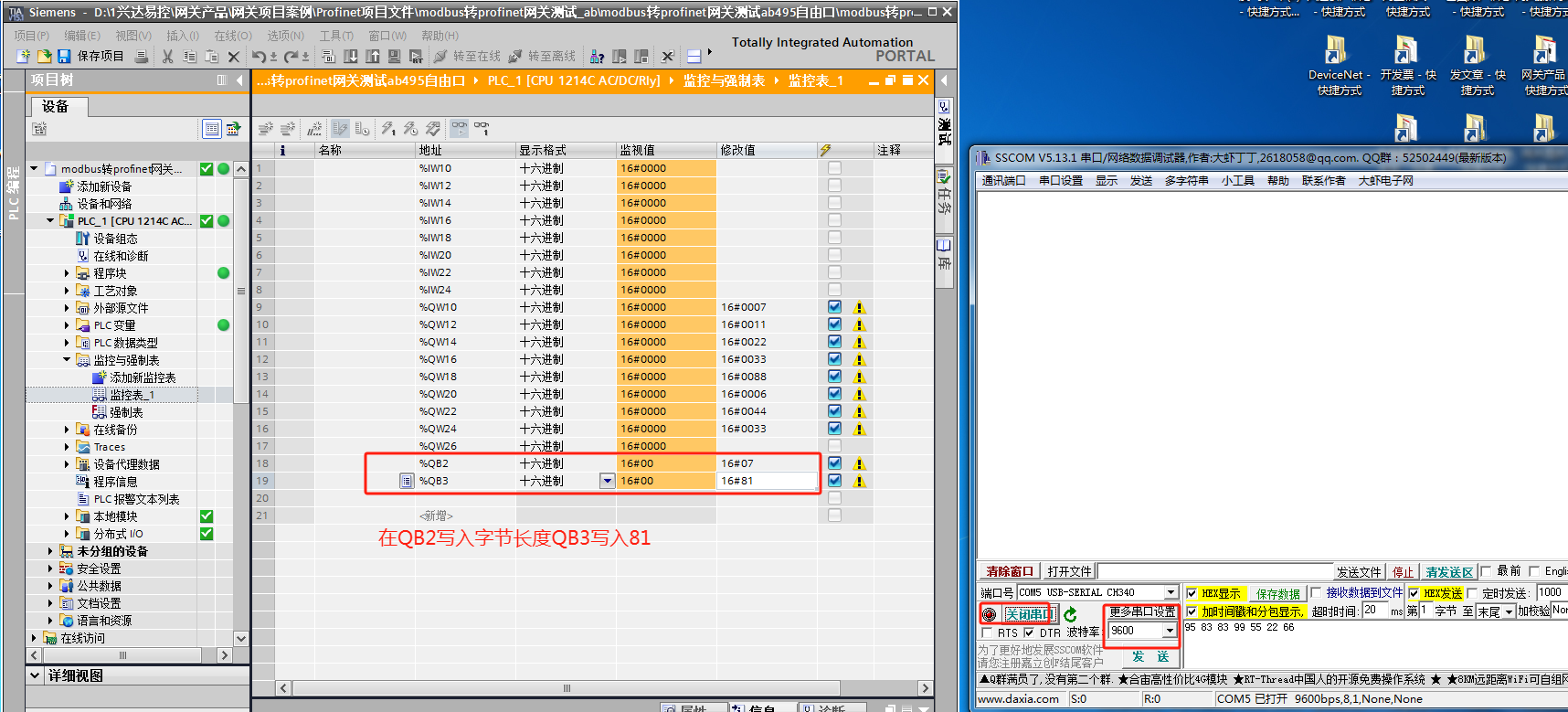Click the Cut scissors icon
This screenshot has width=1568, height=712.
click(x=167, y=57)
